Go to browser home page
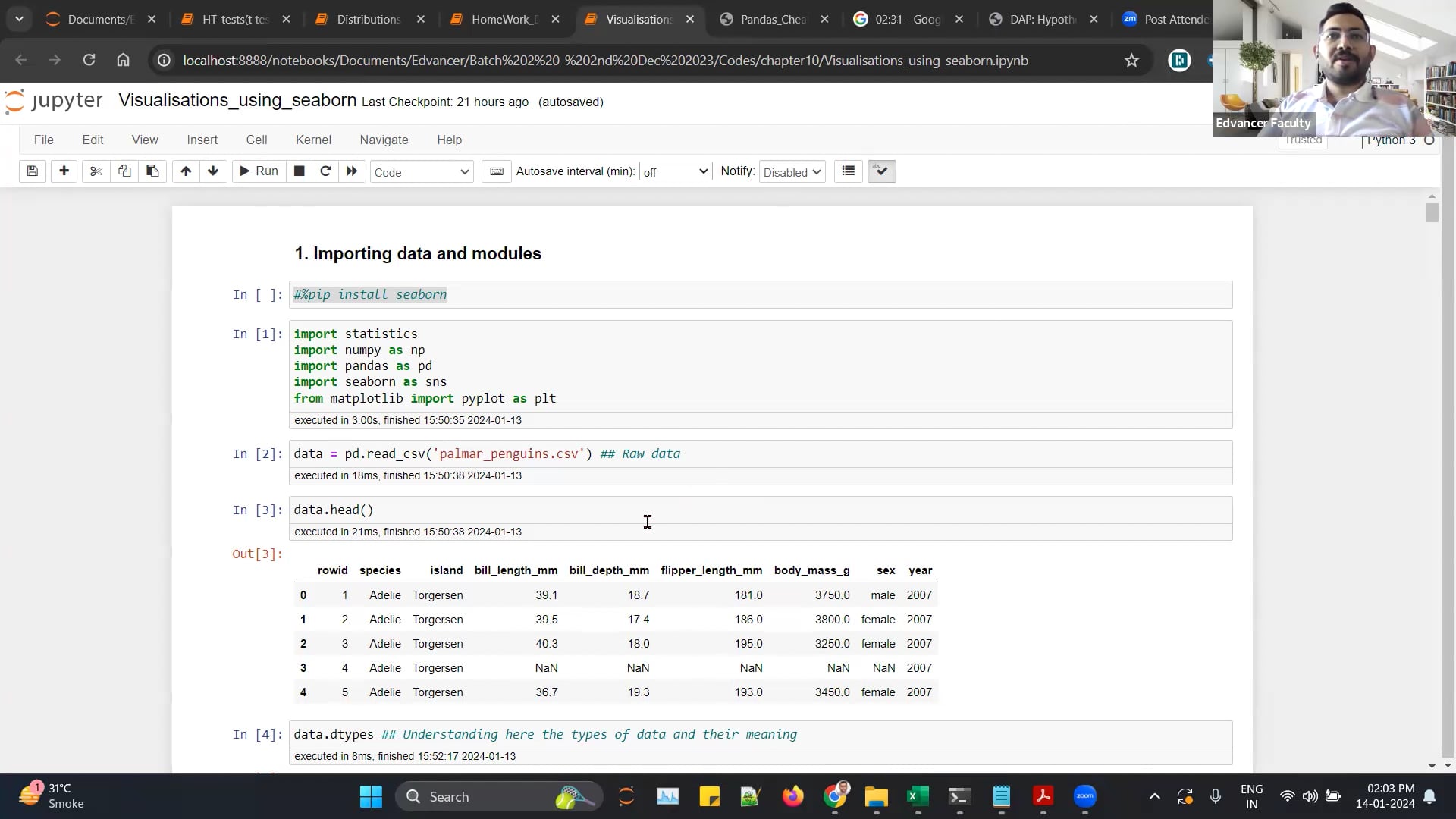This screenshot has width=1456, height=819. coord(123,60)
